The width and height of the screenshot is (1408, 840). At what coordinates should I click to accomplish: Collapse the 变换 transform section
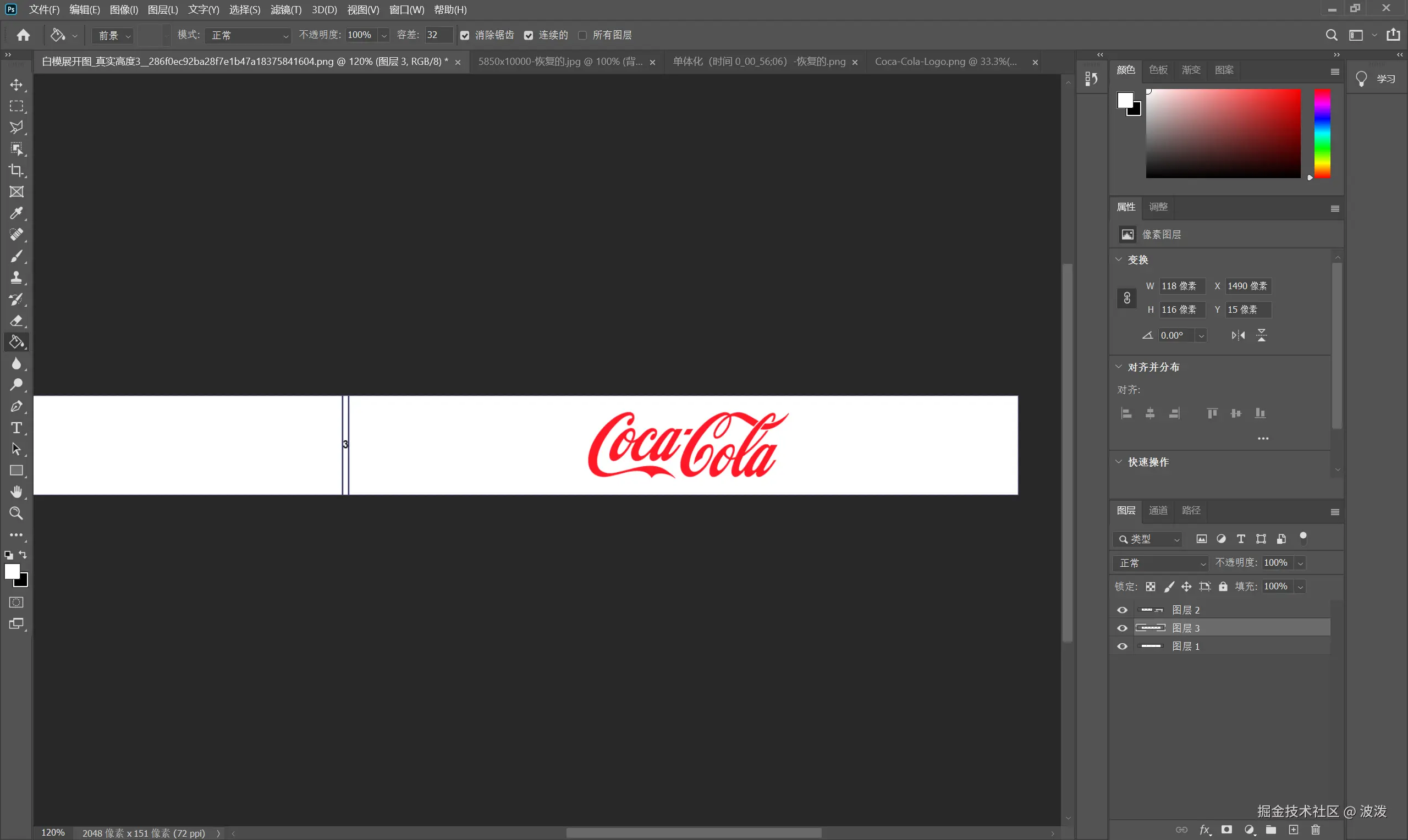click(x=1119, y=259)
